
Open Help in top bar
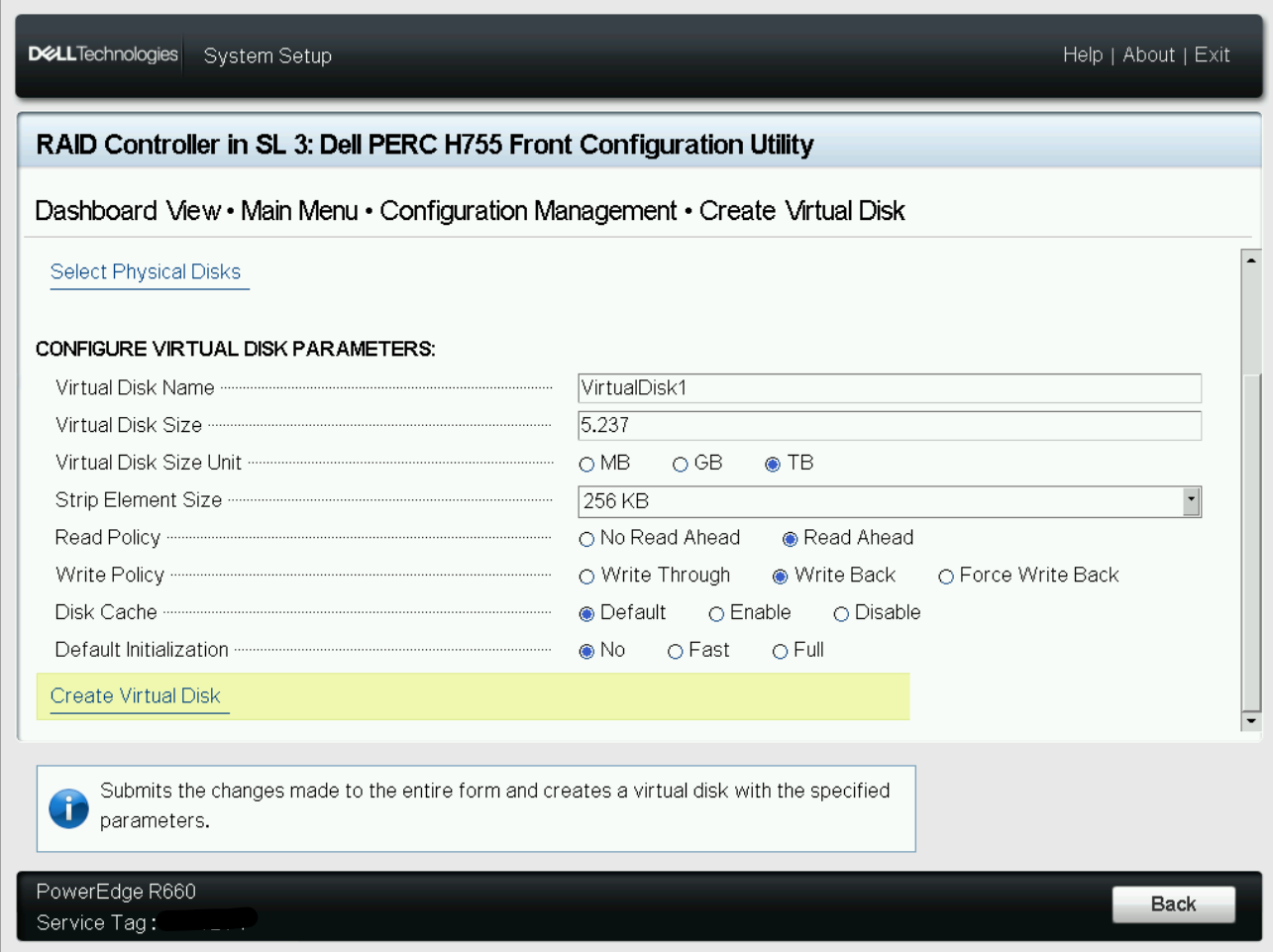1082,54
